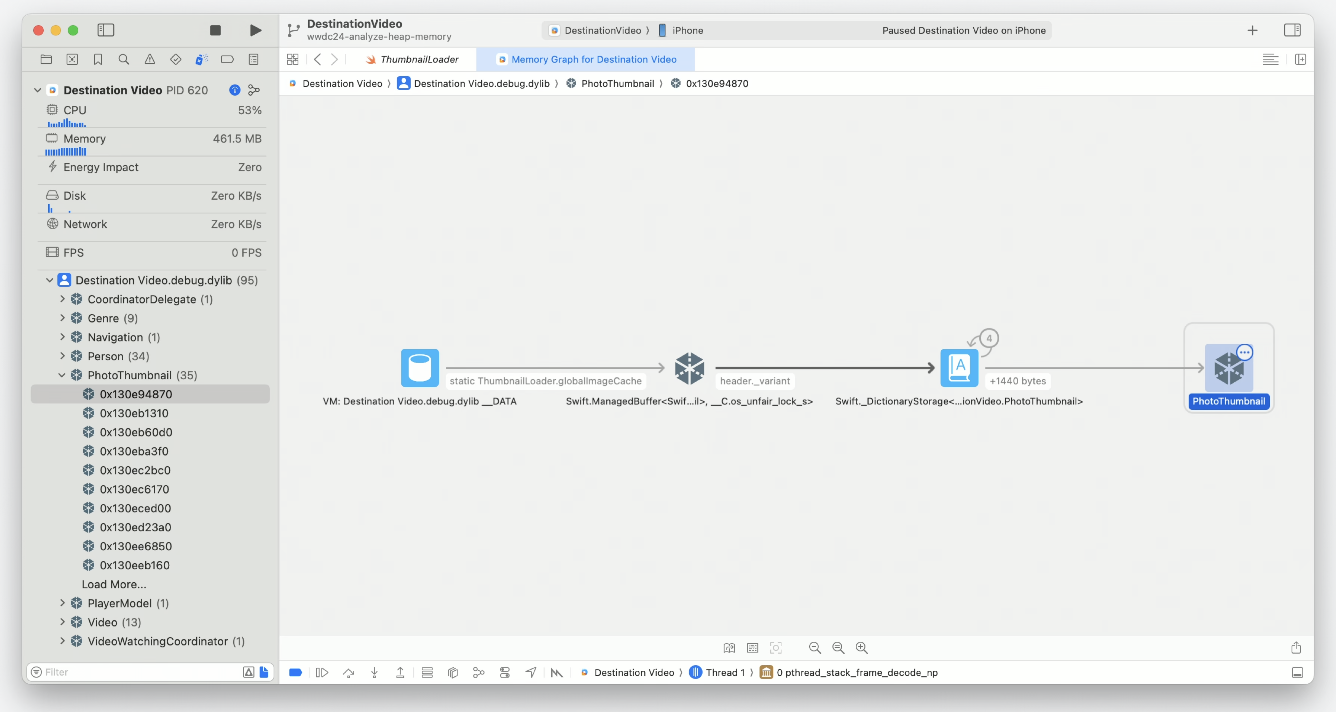Select the Swift.ManagedBuffer node
This screenshot has height=712, width=1336.
click(x=689, y=368)
